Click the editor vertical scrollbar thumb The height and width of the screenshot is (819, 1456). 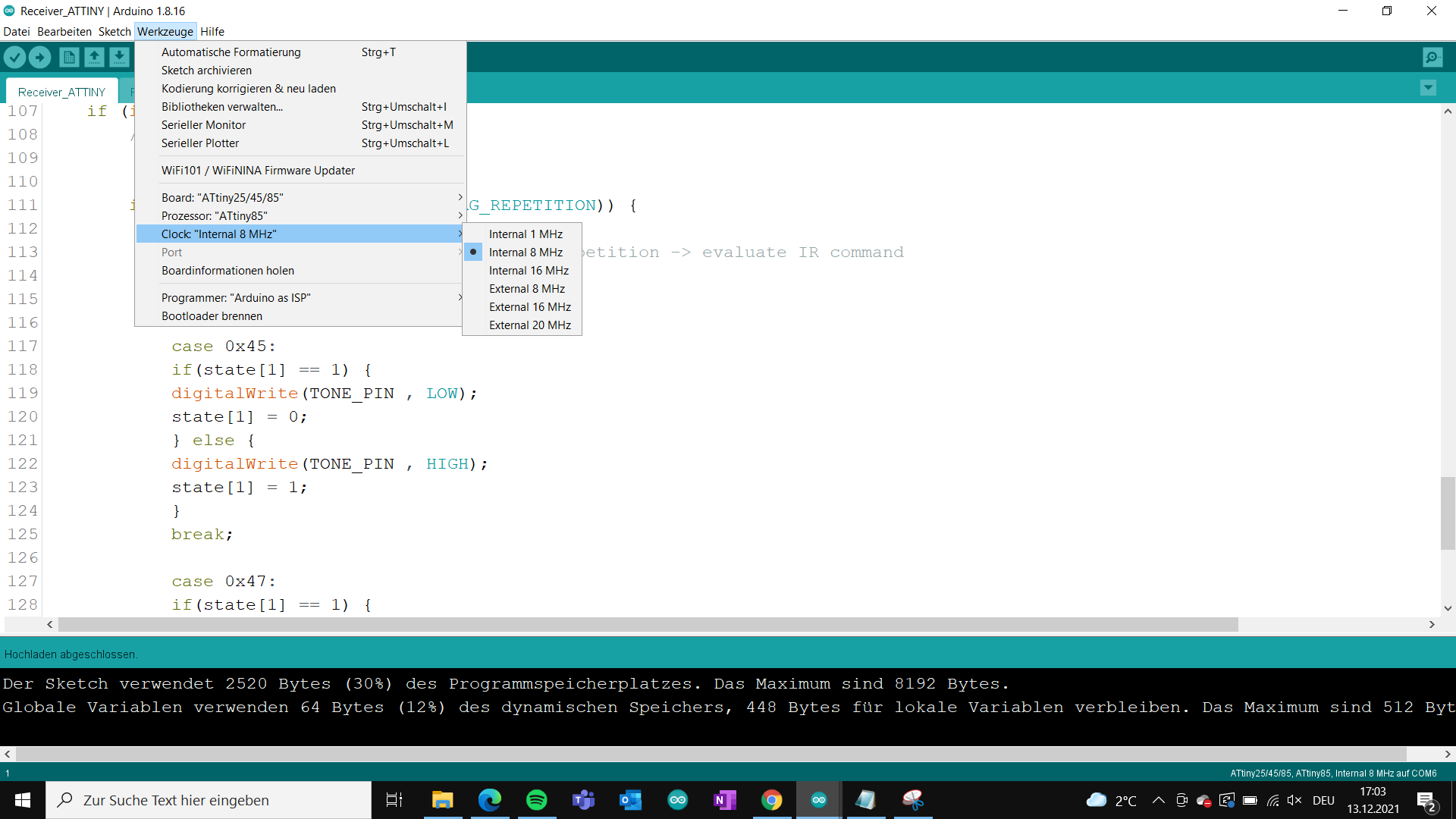pyautogui.click(x=1448, y=513)
